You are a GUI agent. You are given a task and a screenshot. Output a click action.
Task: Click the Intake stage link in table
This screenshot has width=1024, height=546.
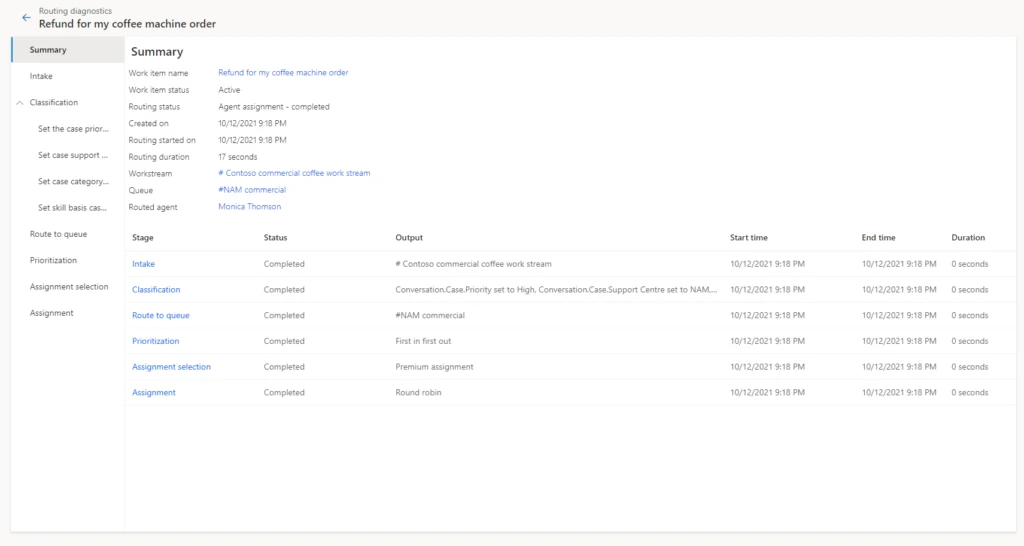(x=143, y=264)
